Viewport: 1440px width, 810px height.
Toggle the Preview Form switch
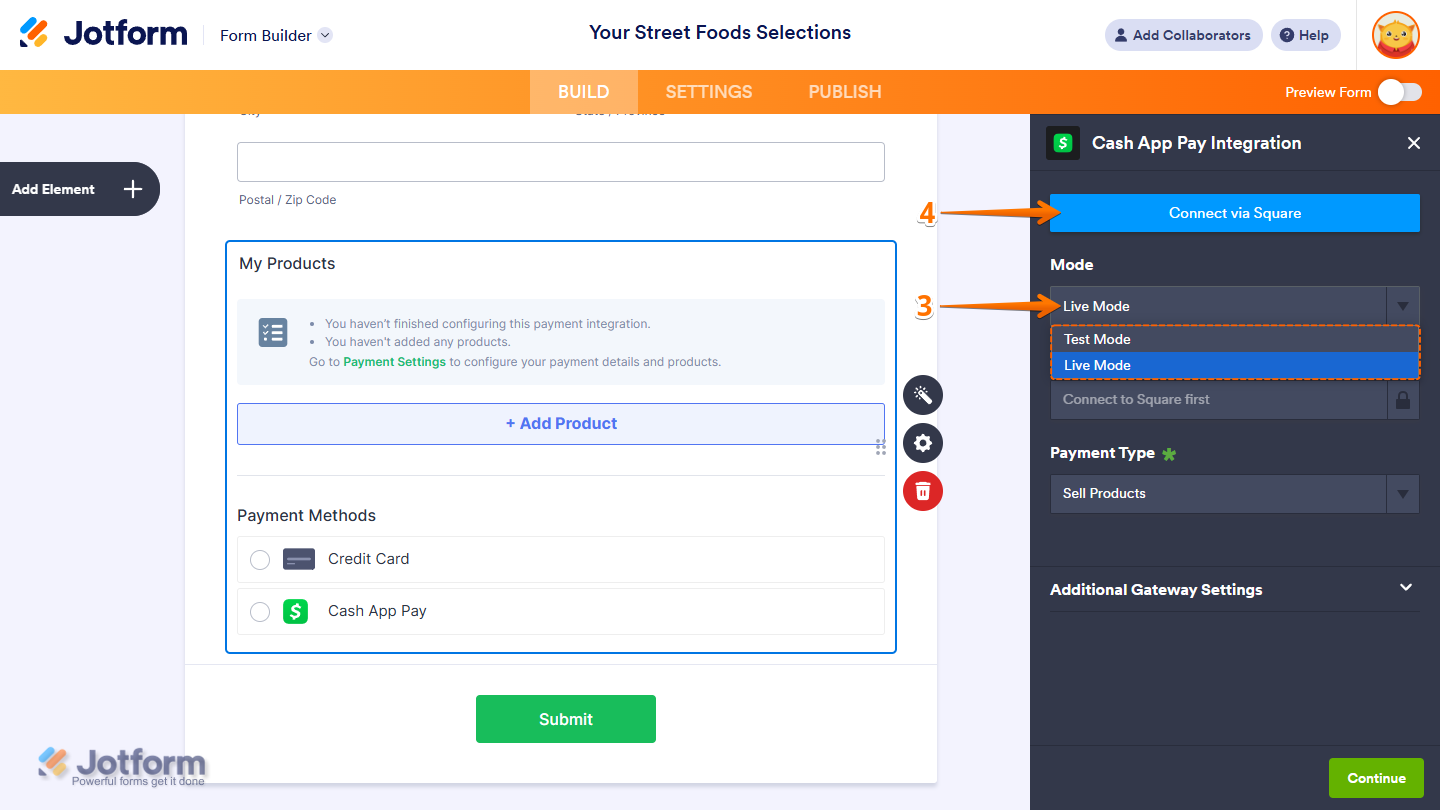point(1399,92)
